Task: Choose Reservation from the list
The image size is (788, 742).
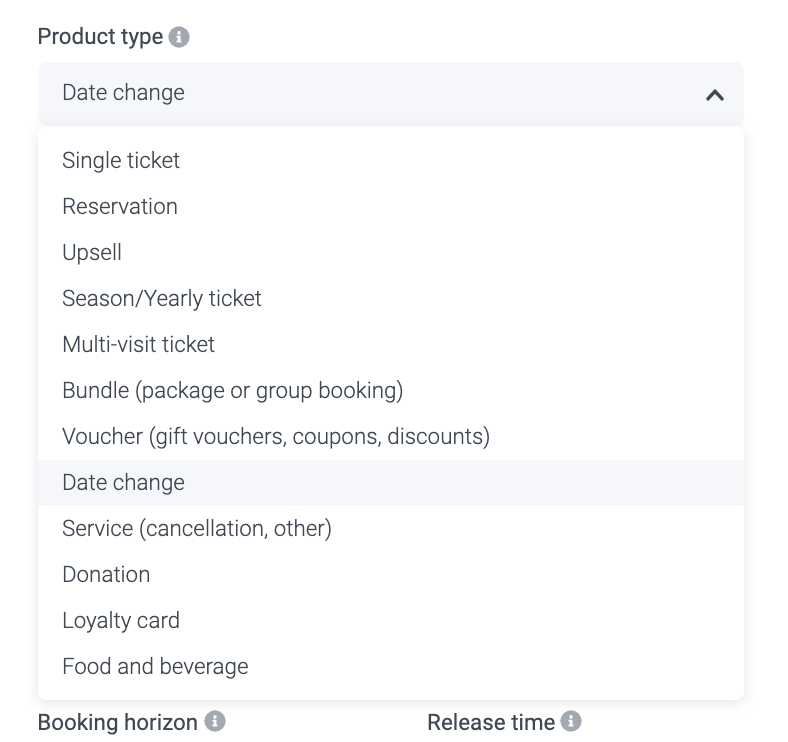Action: point(120,206)
